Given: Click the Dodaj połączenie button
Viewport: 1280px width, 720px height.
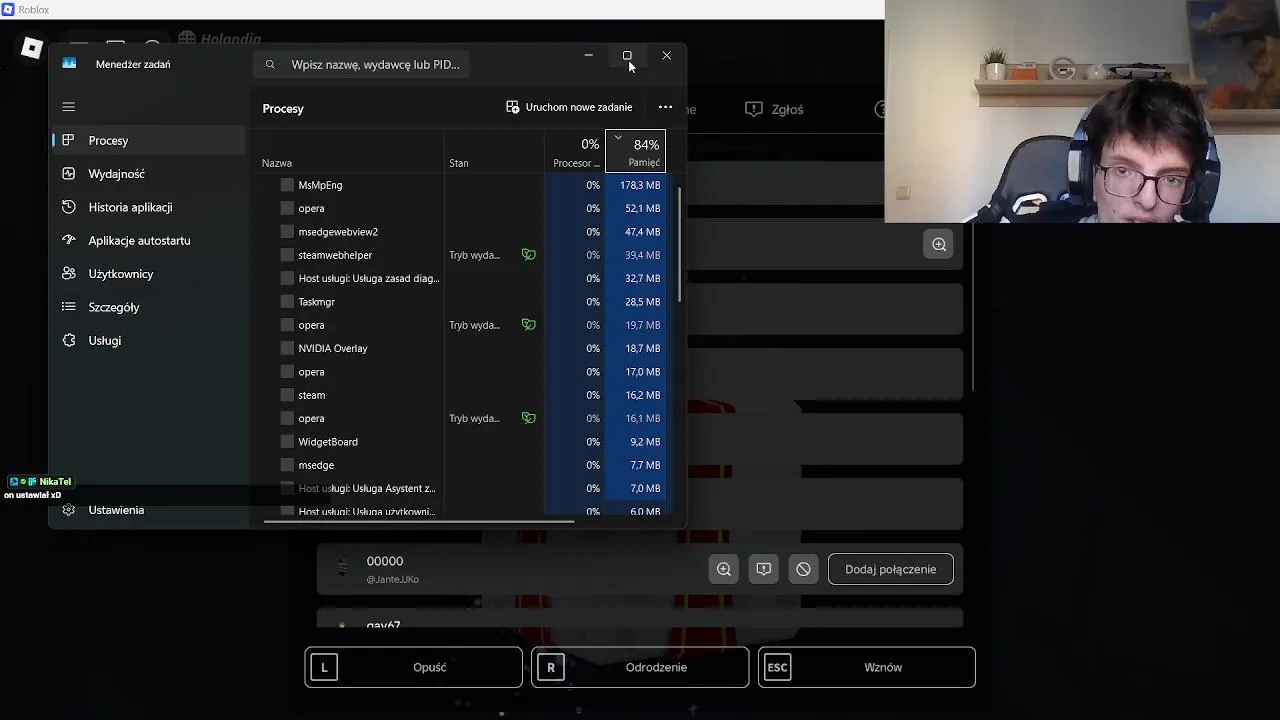Looking at the screenshot, I should point(890,569).
